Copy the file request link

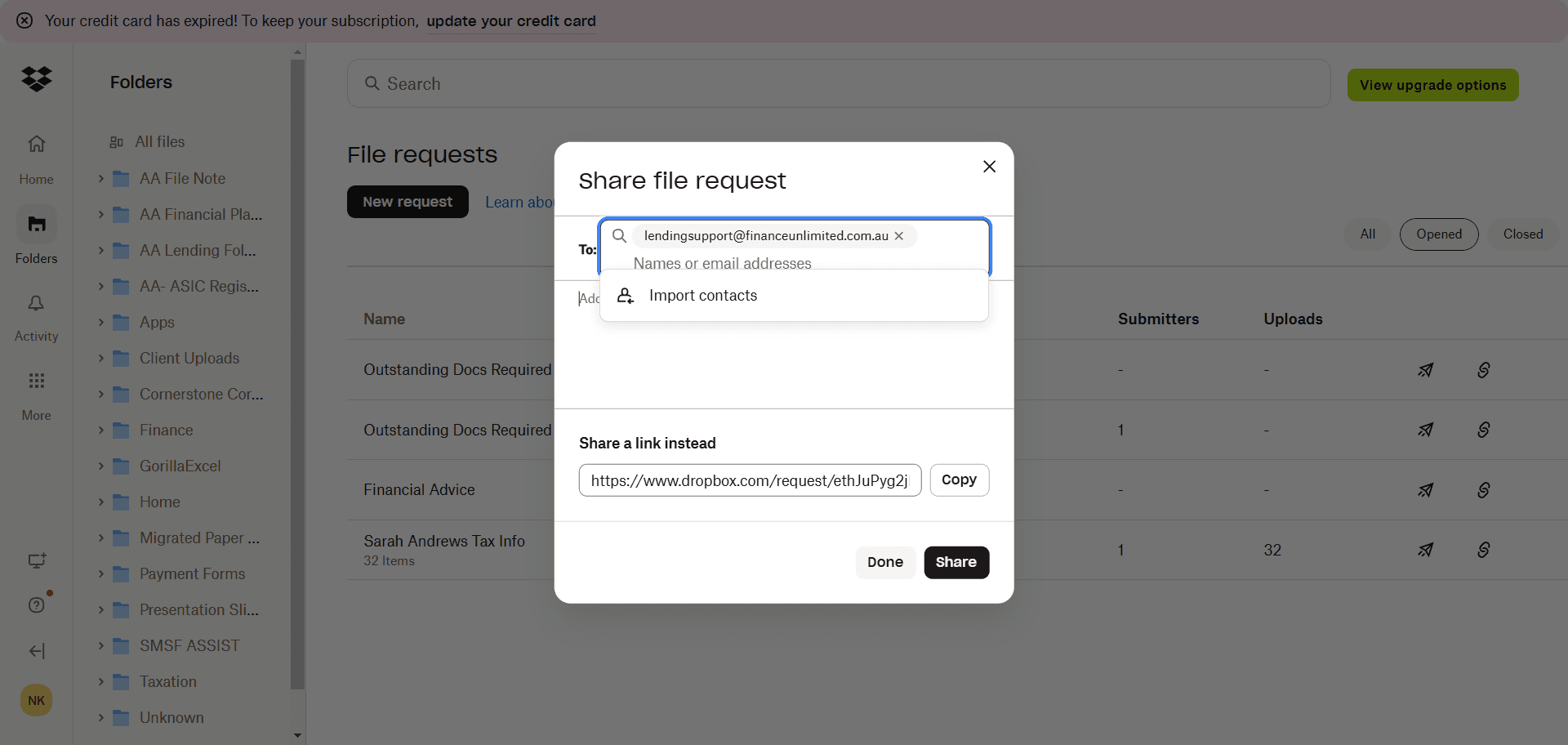pyautogui.click(x=959, y=480)
